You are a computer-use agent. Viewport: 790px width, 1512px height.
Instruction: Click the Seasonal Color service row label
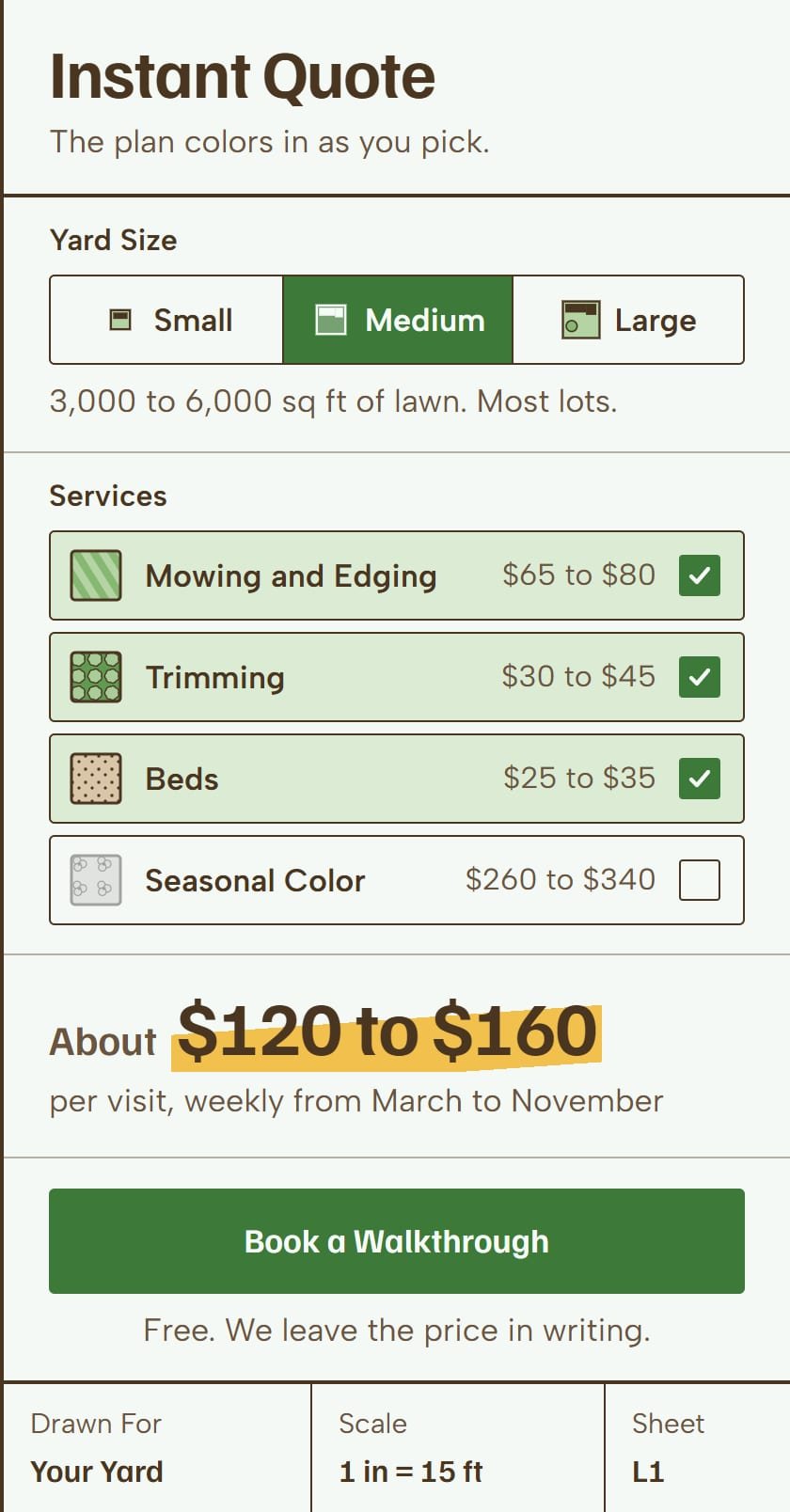(255, 881)
